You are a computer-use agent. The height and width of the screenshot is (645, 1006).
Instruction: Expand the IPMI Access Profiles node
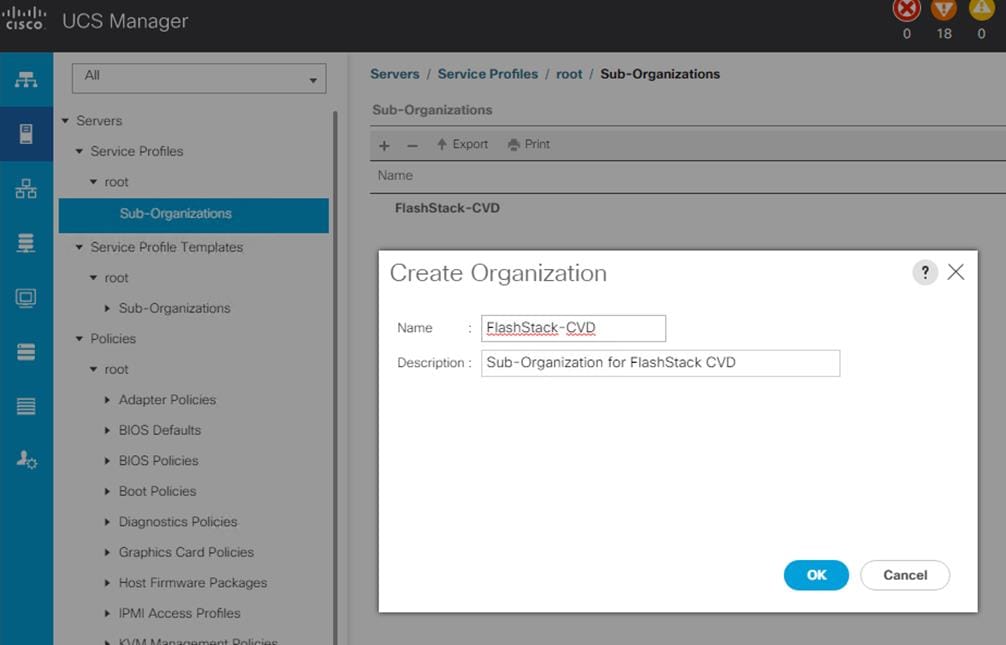pyautogui.click(x=107, y=614)
